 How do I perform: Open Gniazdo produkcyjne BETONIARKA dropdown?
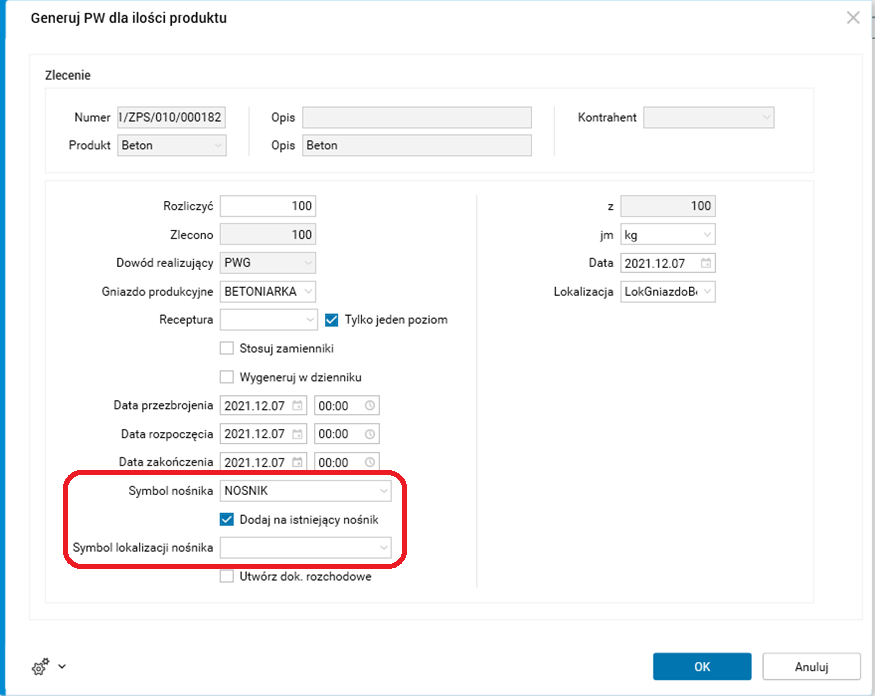point(308,292)
